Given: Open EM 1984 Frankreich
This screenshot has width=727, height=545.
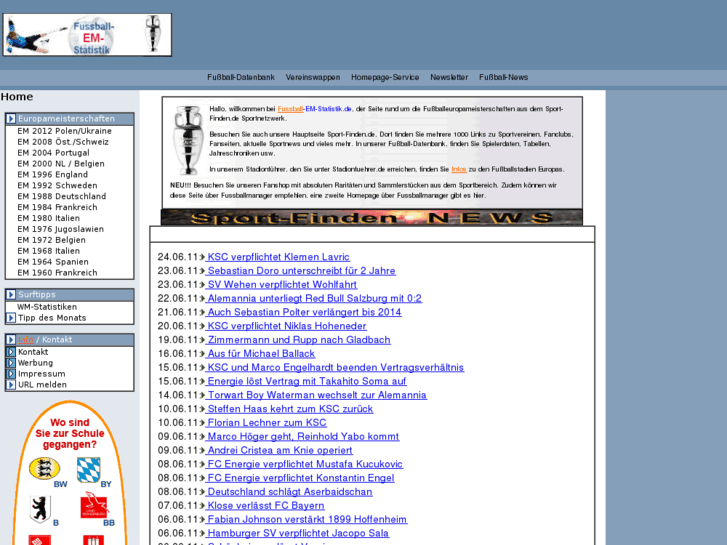Looking at the screenshot, I should 57,207.
